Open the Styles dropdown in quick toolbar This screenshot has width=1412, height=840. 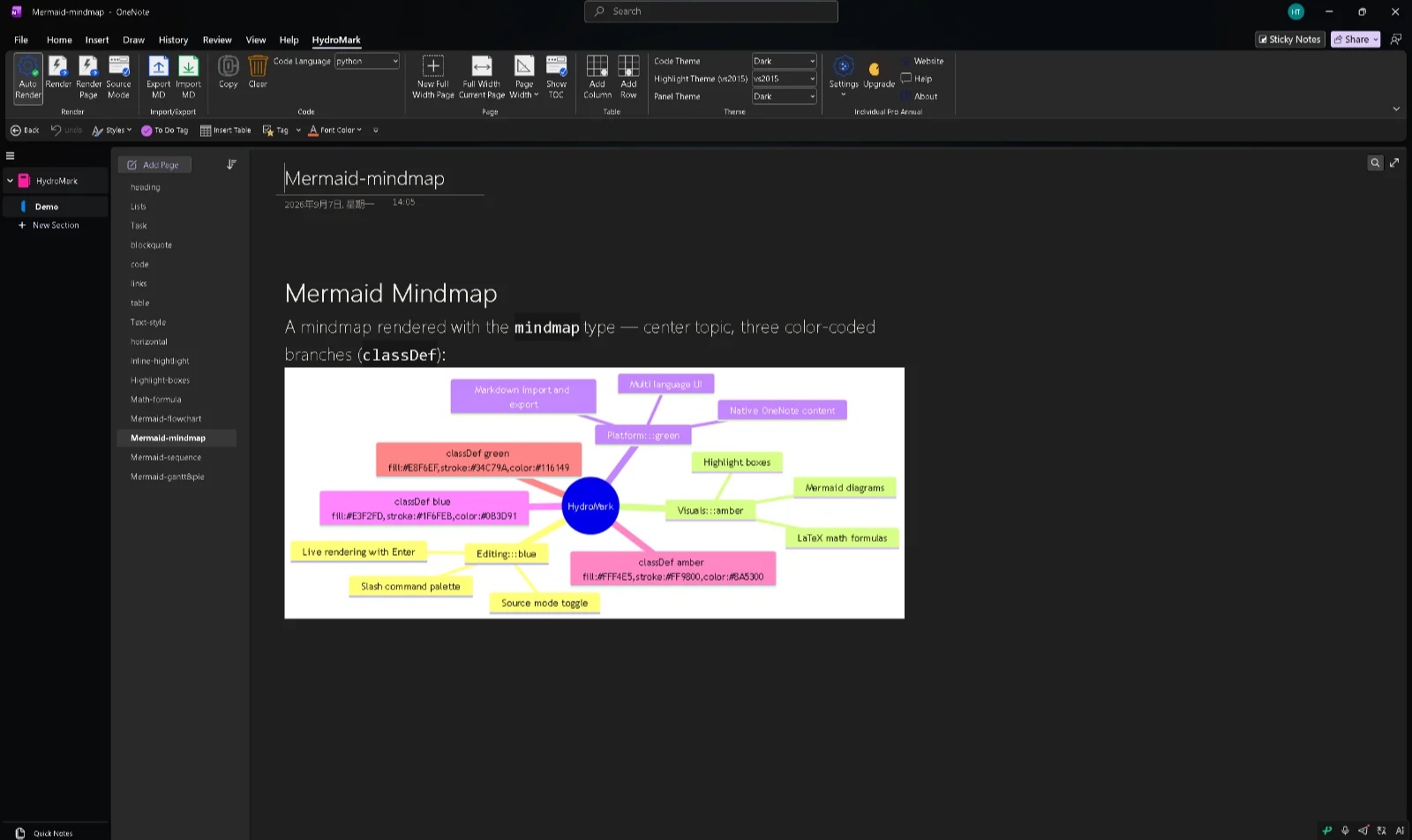112,130
